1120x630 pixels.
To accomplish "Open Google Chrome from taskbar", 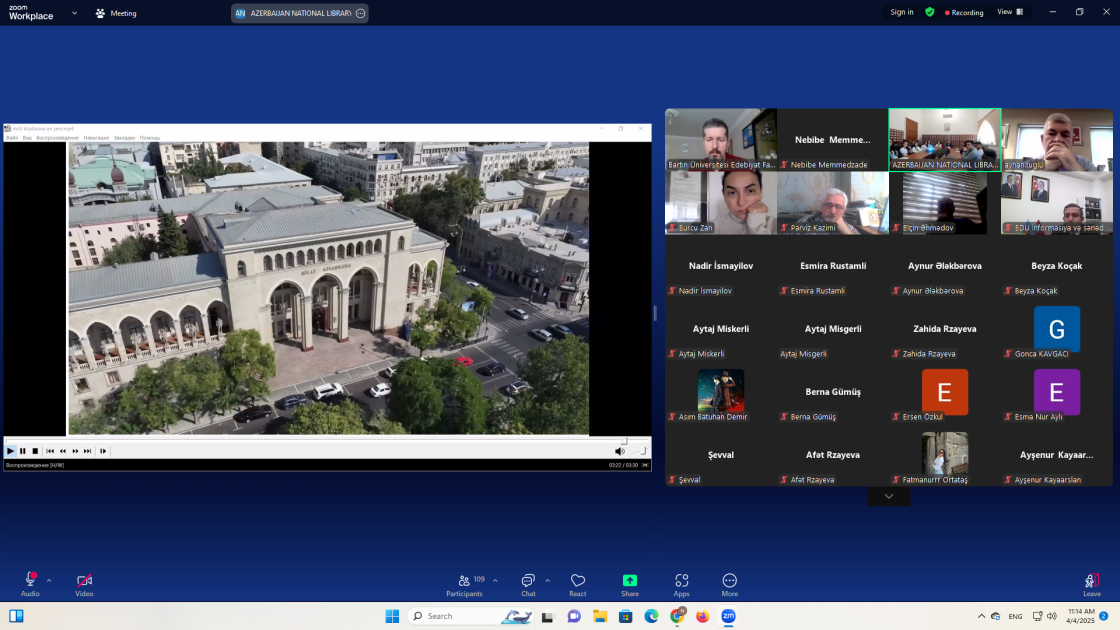I will (677, 616).
